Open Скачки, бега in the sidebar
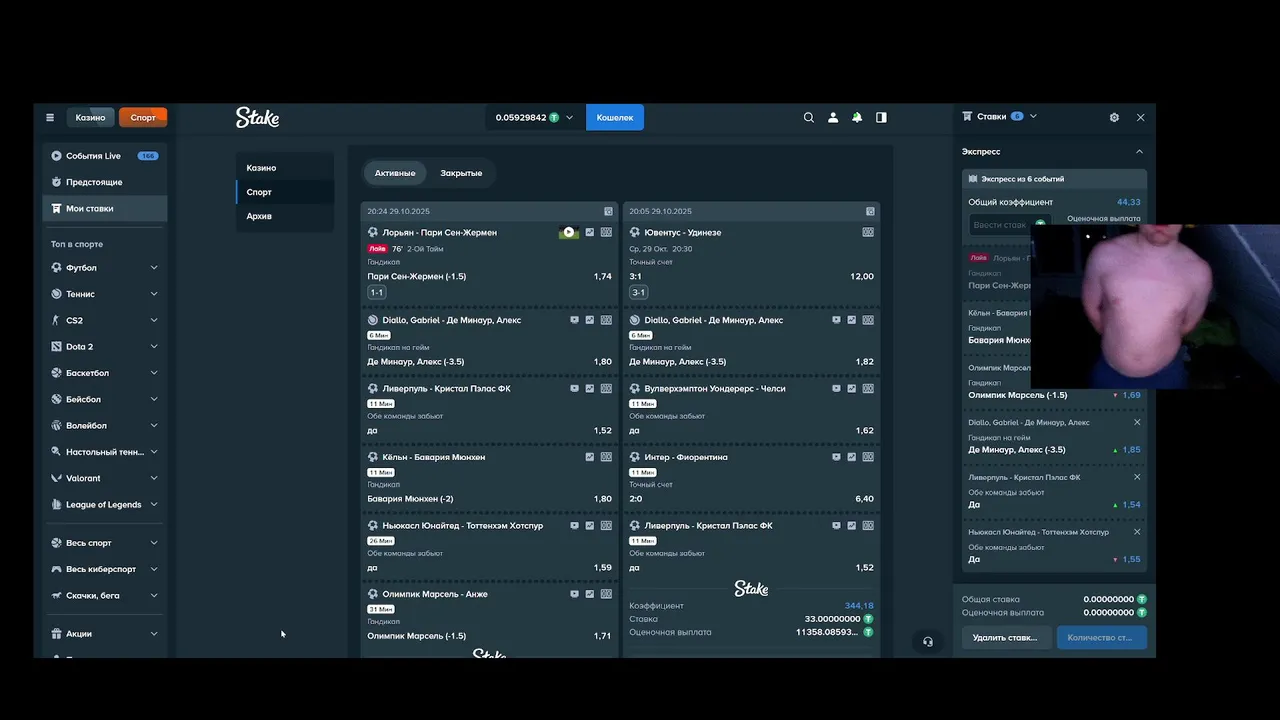1280x720 pixels. point(105,595)
